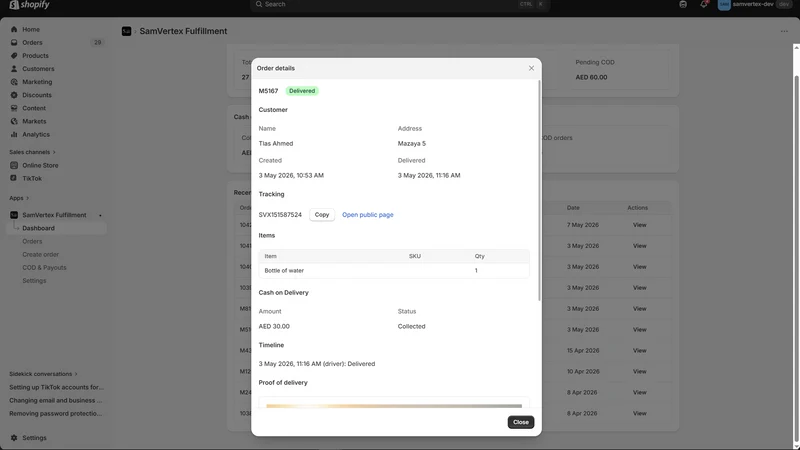Click the Online Store icon

click(14, 165)
